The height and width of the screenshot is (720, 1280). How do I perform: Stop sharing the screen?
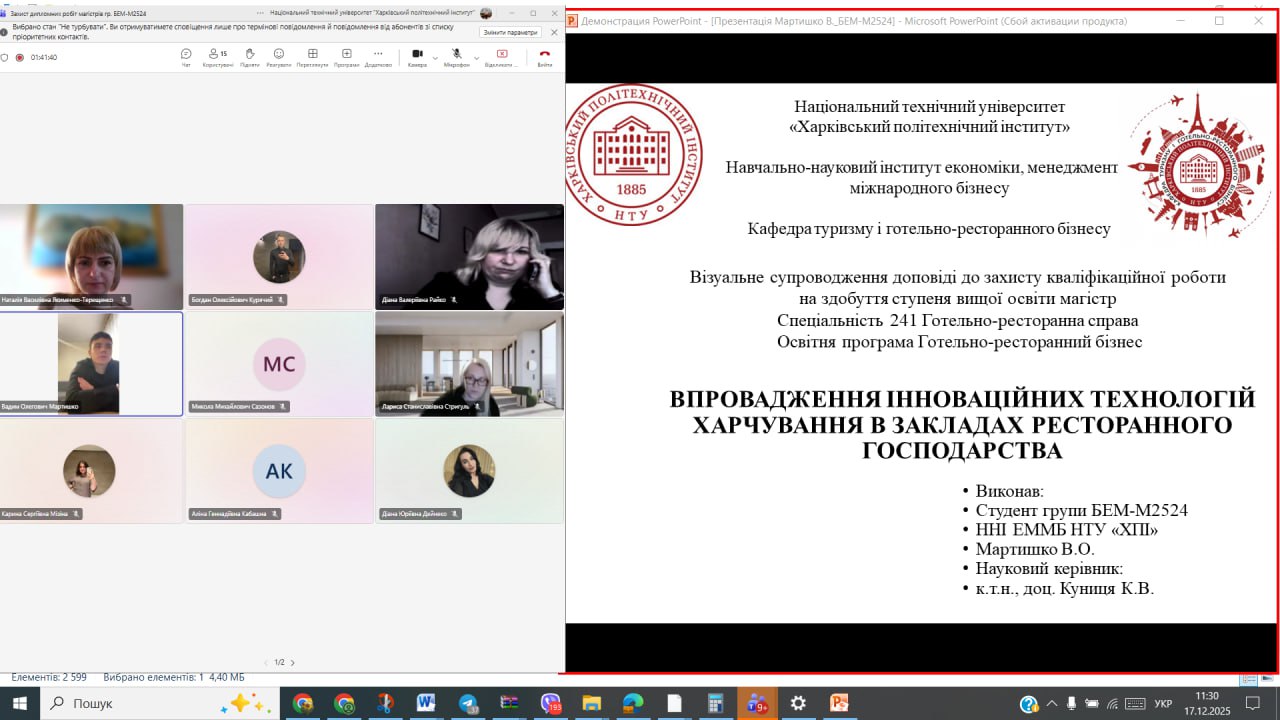click(502, 56)
